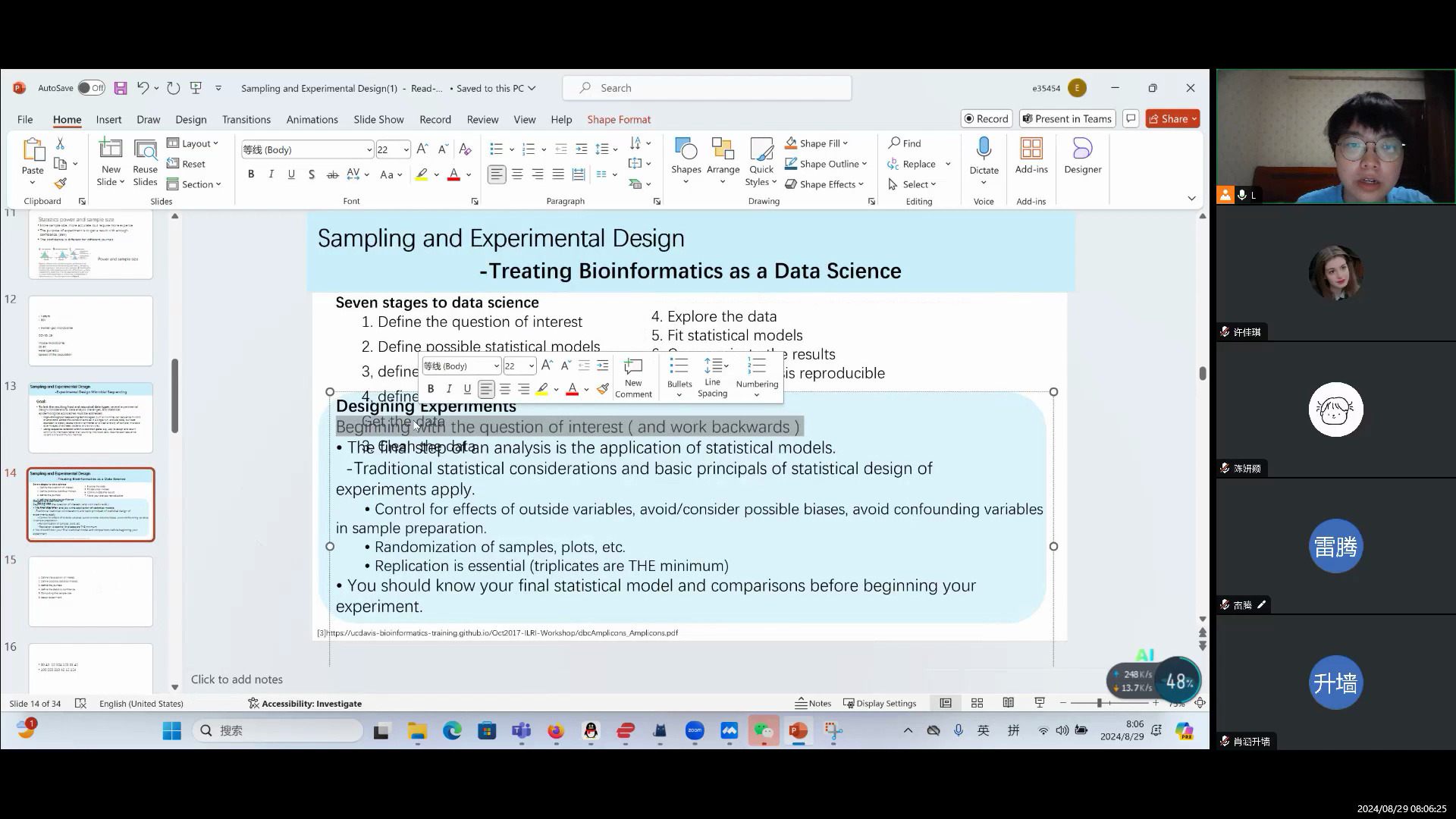Viewport: 1456px width, 819px height.
Task: Click Reset in Slides group
Action: pyautogui.click(x=186, y=164)
